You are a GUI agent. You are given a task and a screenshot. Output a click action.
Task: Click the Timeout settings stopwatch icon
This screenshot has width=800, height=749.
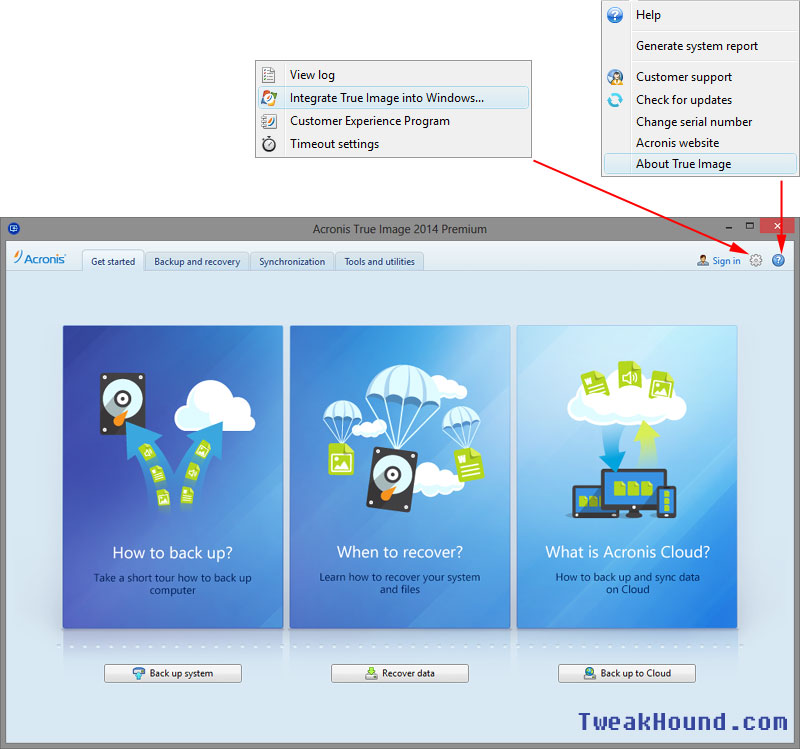coord(269,144)
